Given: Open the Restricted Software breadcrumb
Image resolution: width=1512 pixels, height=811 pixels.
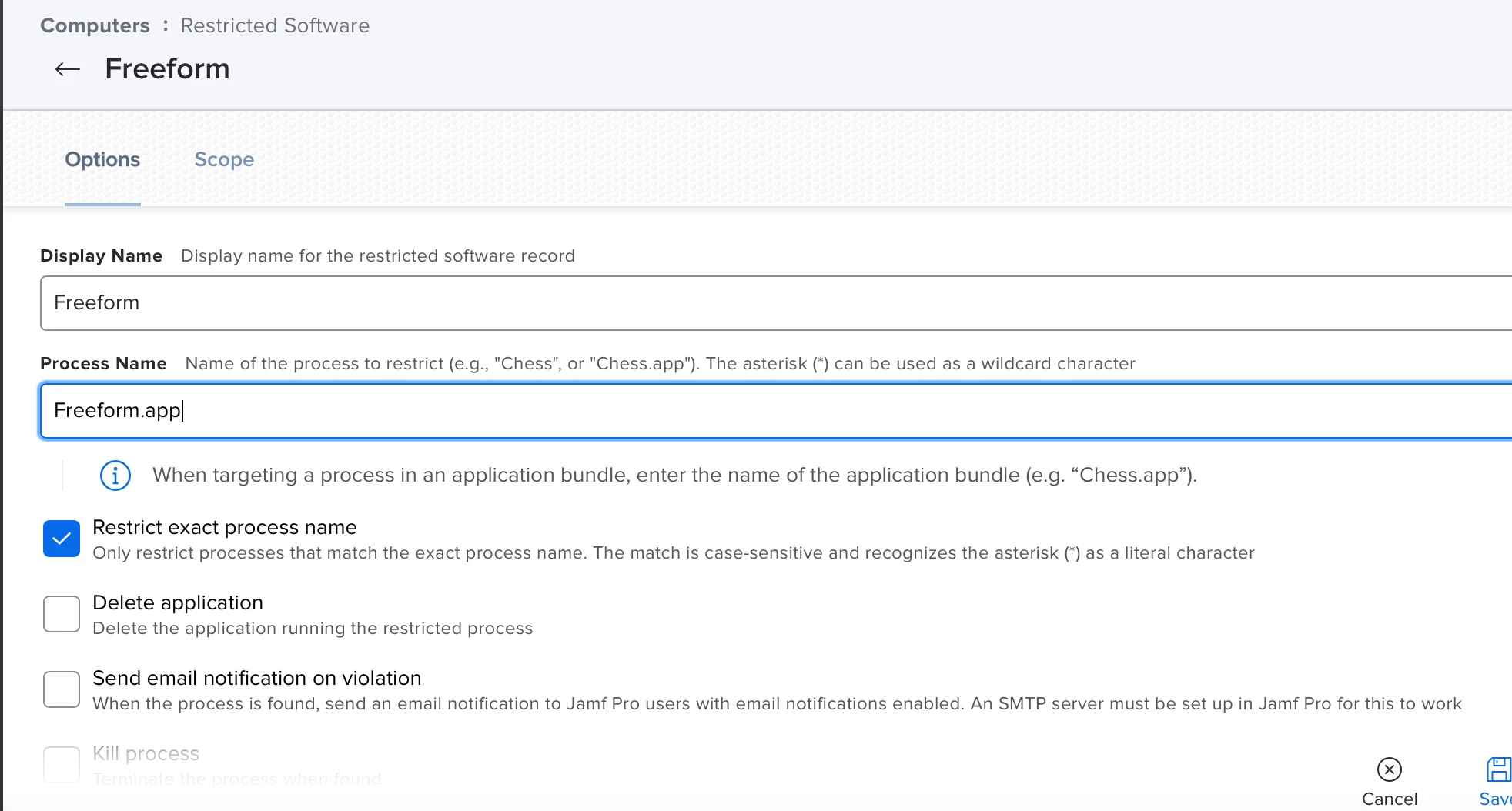Looking at the screenshot, I should coord(275,25).
